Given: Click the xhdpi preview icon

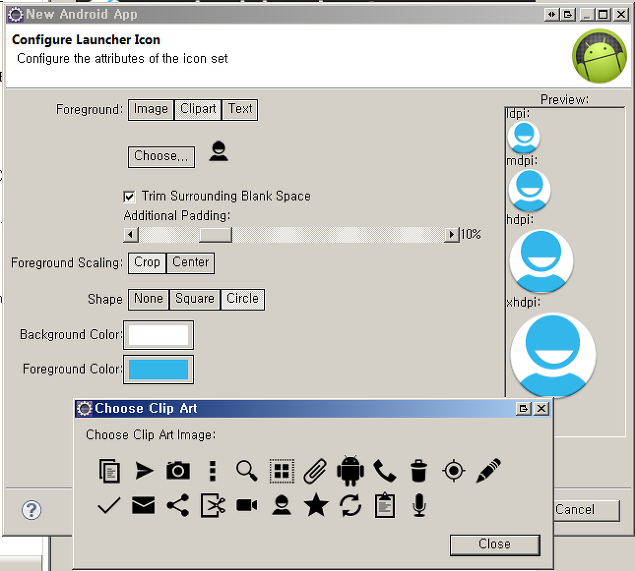Looking at the screenshot, I should click(x=553, y=354).
